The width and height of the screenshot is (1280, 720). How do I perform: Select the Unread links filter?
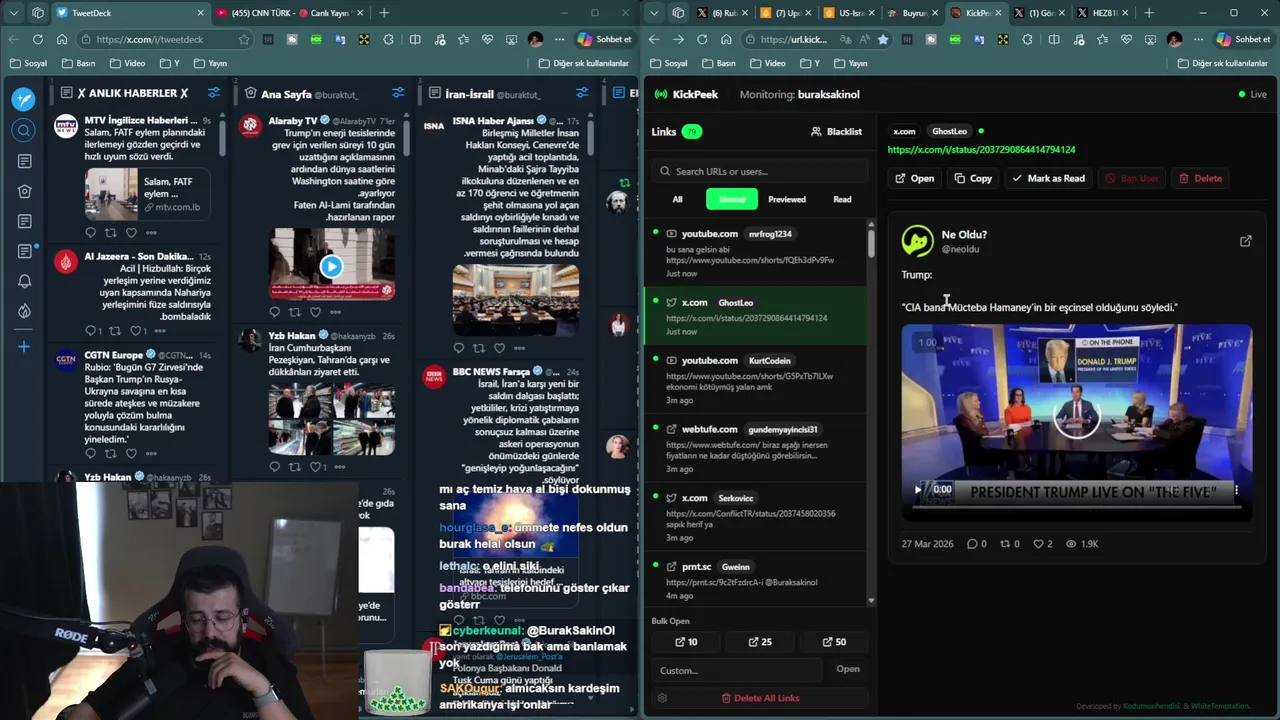point(732,199)
